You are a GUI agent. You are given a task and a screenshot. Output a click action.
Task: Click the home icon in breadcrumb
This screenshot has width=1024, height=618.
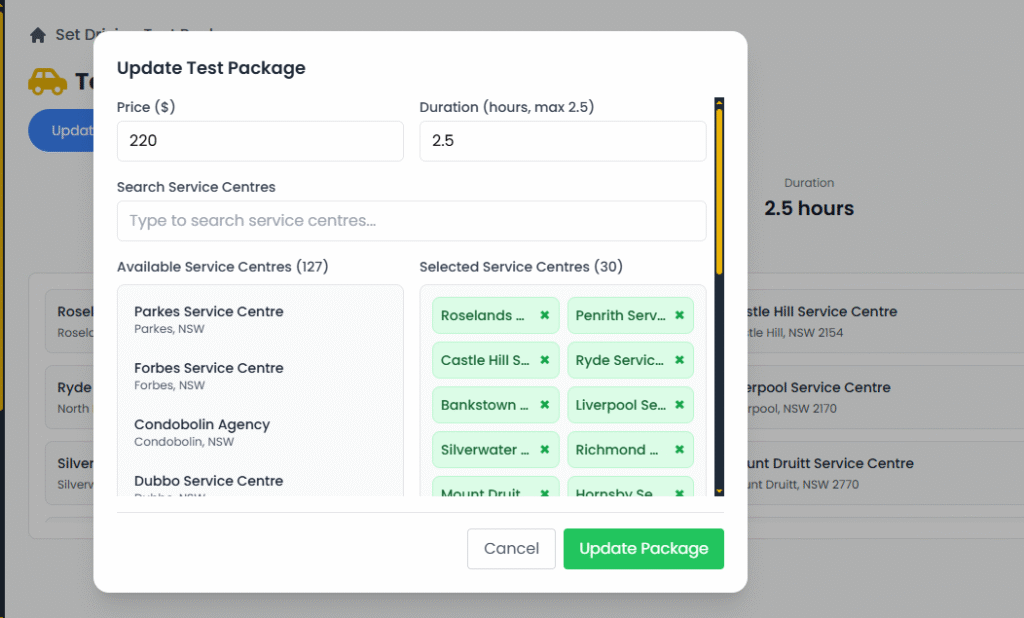click(38, 35)
